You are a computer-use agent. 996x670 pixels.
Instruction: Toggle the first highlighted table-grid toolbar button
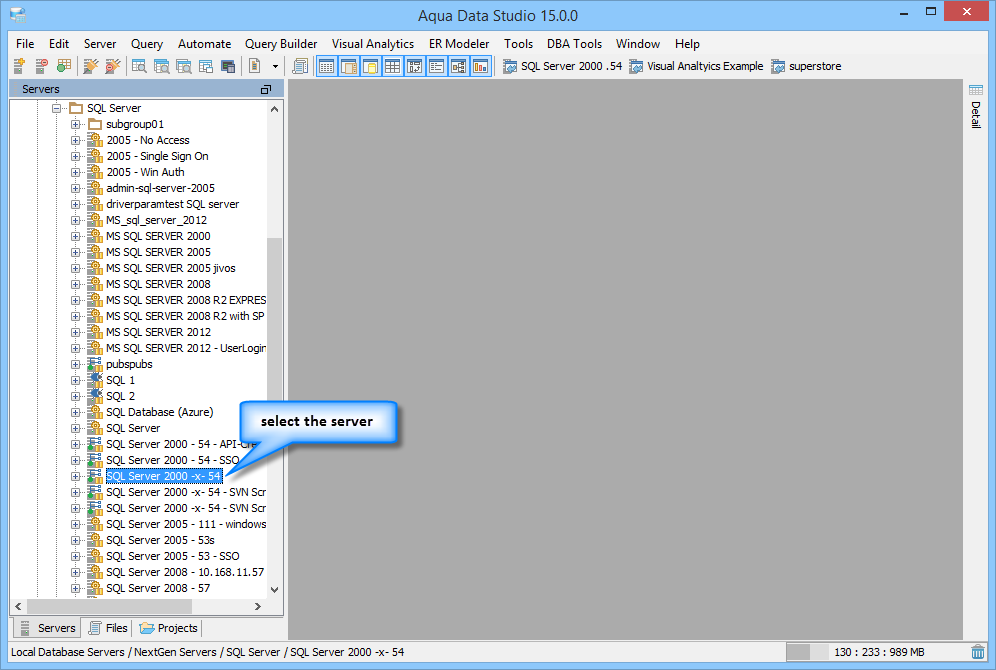pyautogui.click(x=326, y=66)
